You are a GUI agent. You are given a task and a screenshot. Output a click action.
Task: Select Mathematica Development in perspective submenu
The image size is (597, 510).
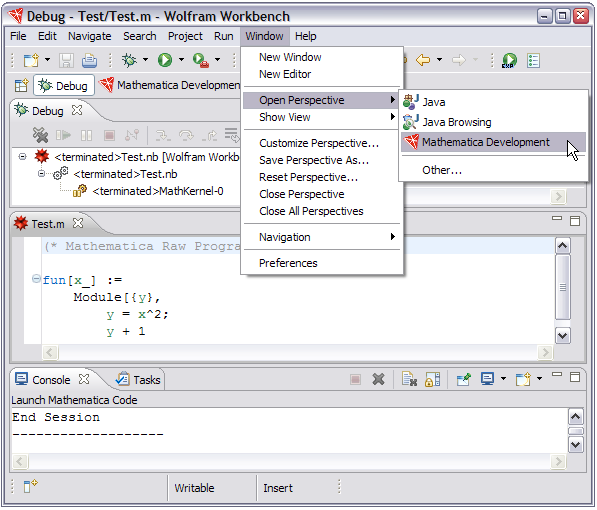(493, 142)
